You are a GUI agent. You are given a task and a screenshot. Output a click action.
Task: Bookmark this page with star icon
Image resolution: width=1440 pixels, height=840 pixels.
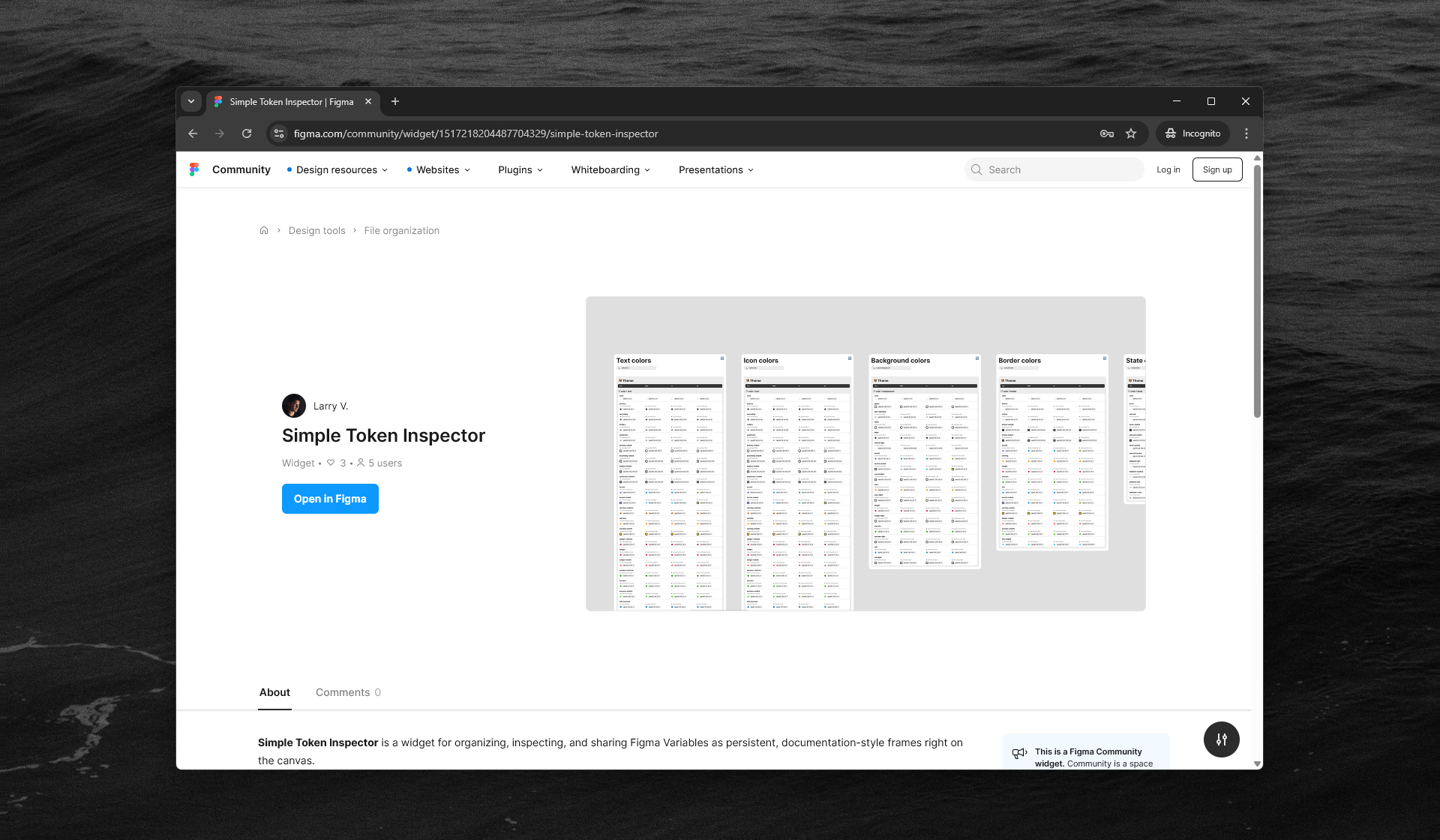[1131, 133]
